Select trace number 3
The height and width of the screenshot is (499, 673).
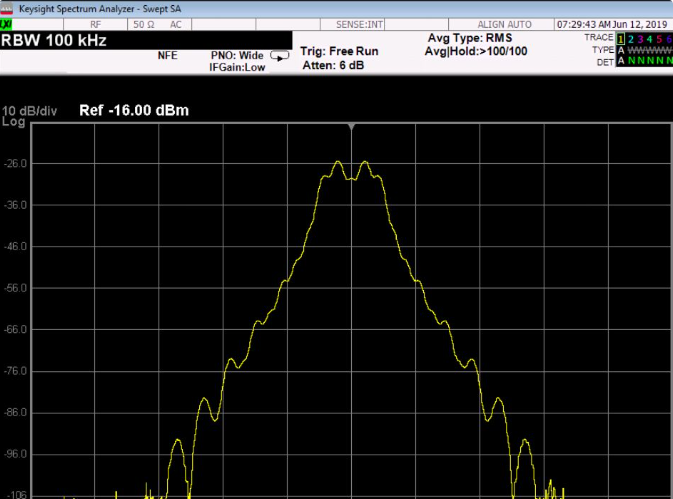click(640, 39)
